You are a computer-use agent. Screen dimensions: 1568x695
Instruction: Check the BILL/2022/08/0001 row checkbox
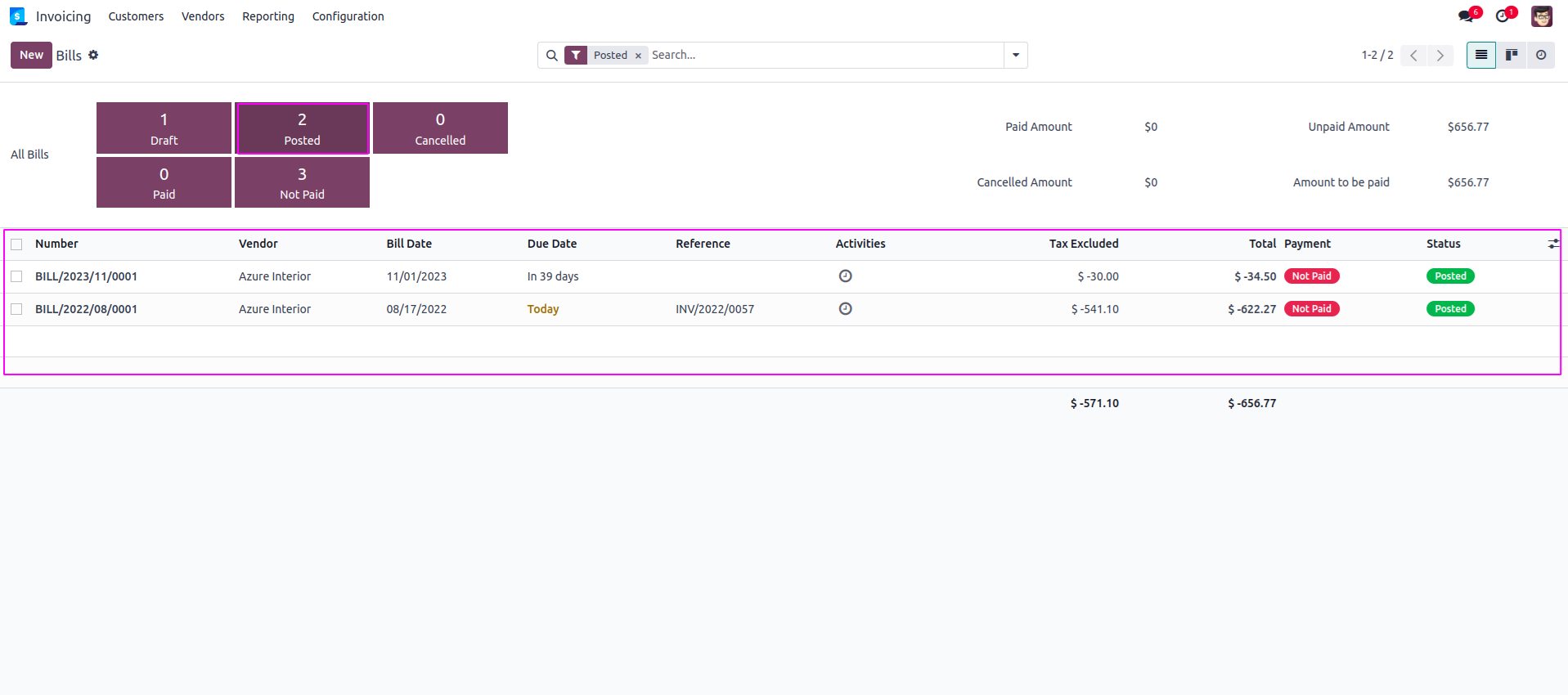pos(16,309)
